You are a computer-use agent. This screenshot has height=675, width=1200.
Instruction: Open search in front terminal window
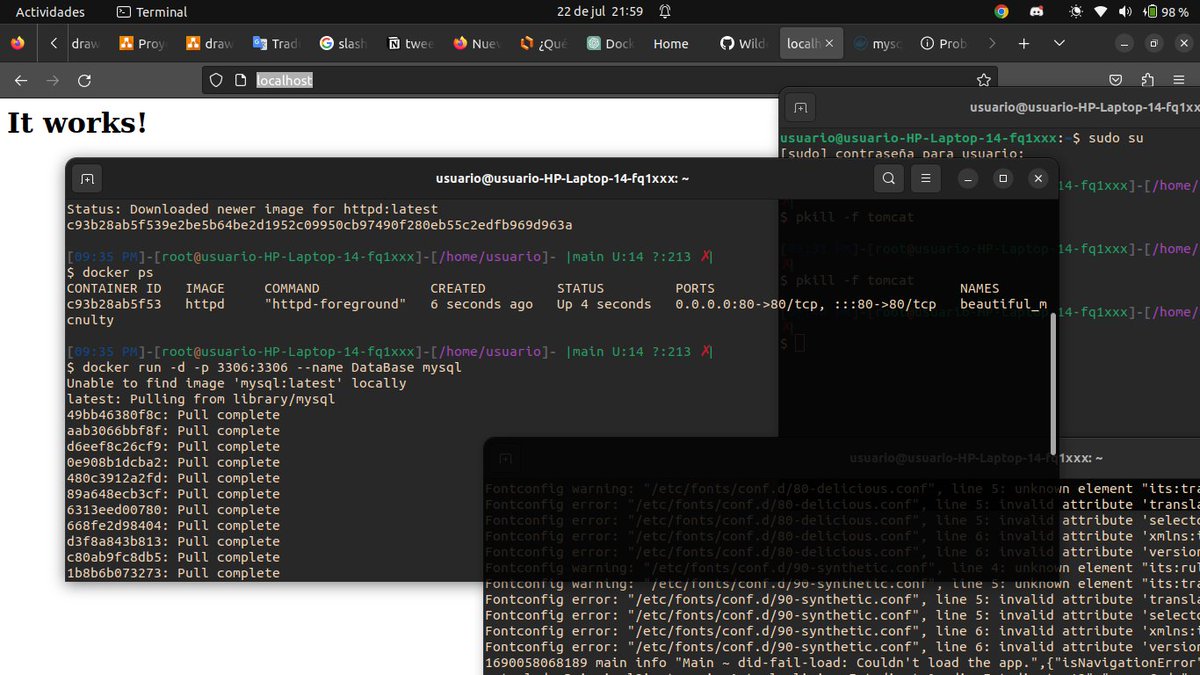pyautogui.click(x=888, y=179)
